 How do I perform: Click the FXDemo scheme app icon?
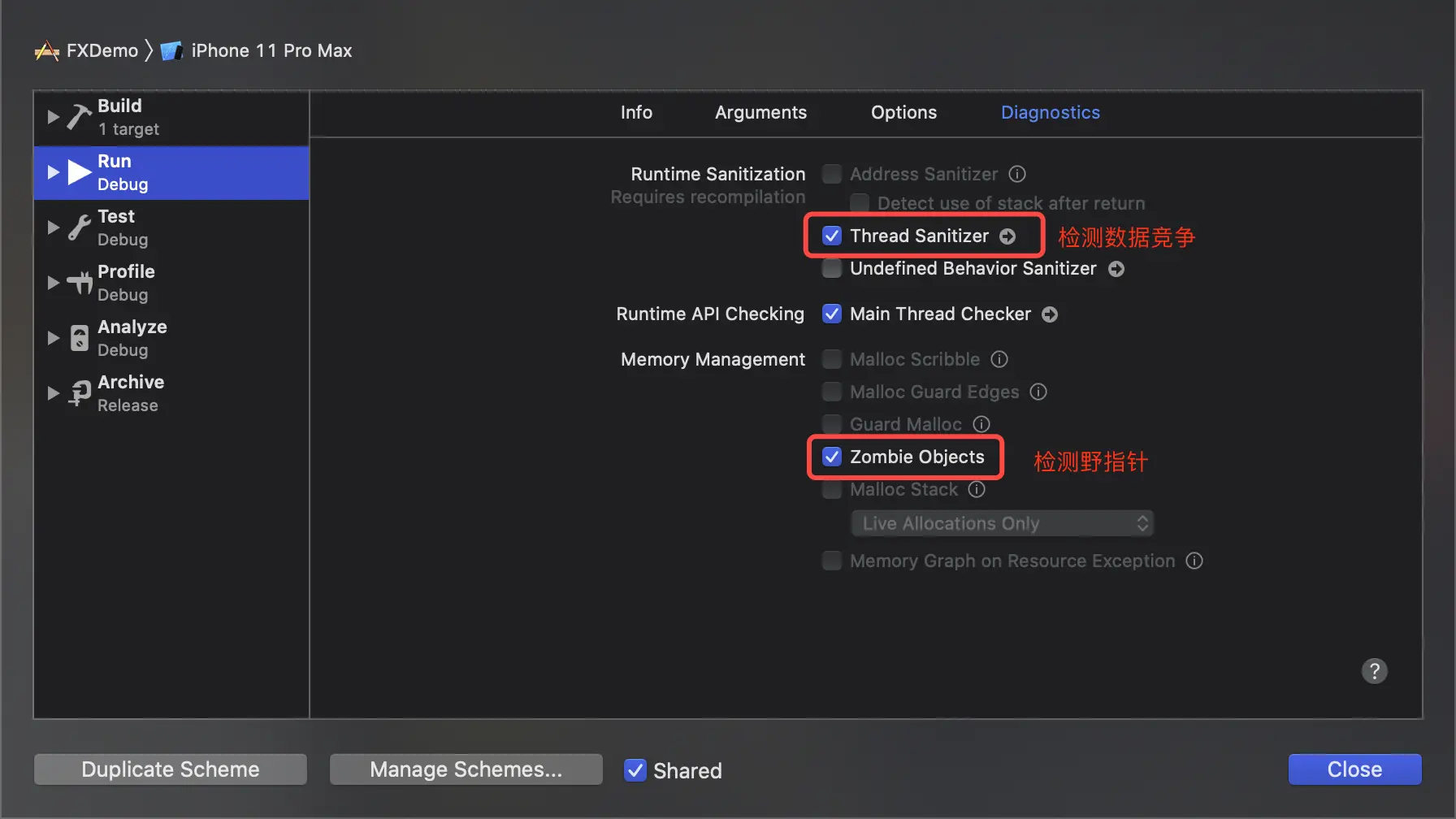[47, 51]
